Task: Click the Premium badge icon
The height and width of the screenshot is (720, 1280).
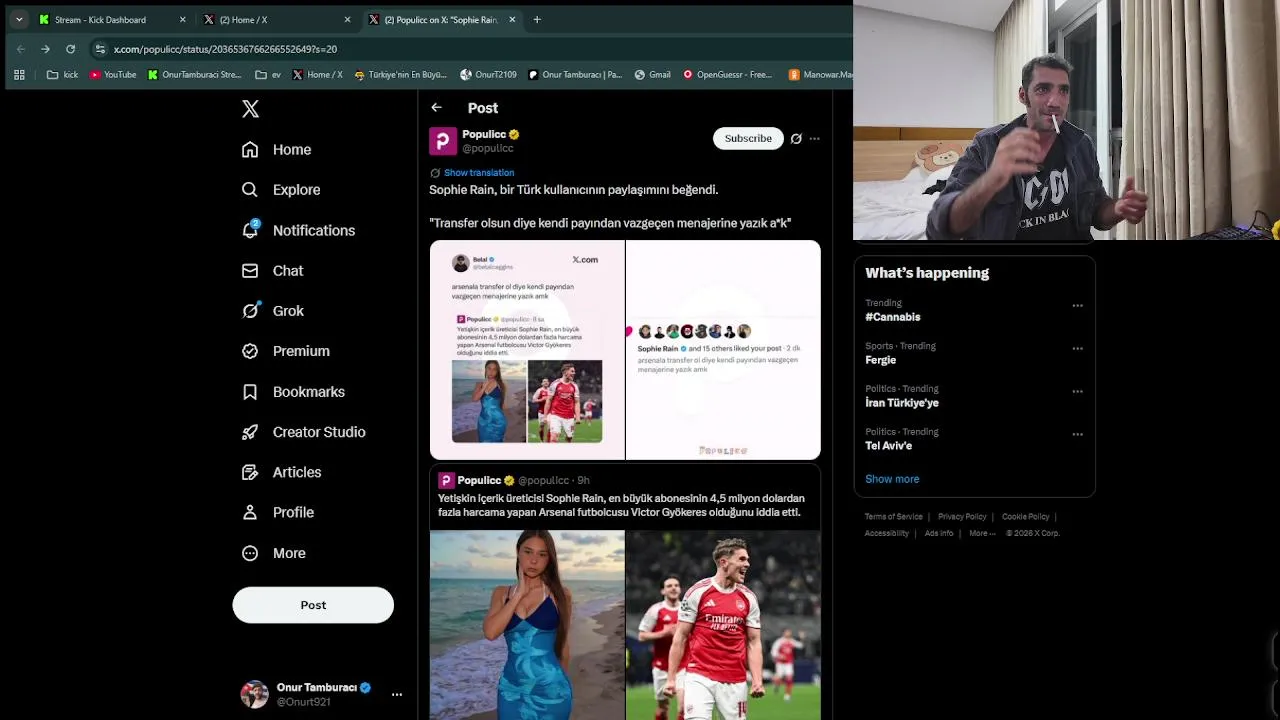Action: point(250,351)
